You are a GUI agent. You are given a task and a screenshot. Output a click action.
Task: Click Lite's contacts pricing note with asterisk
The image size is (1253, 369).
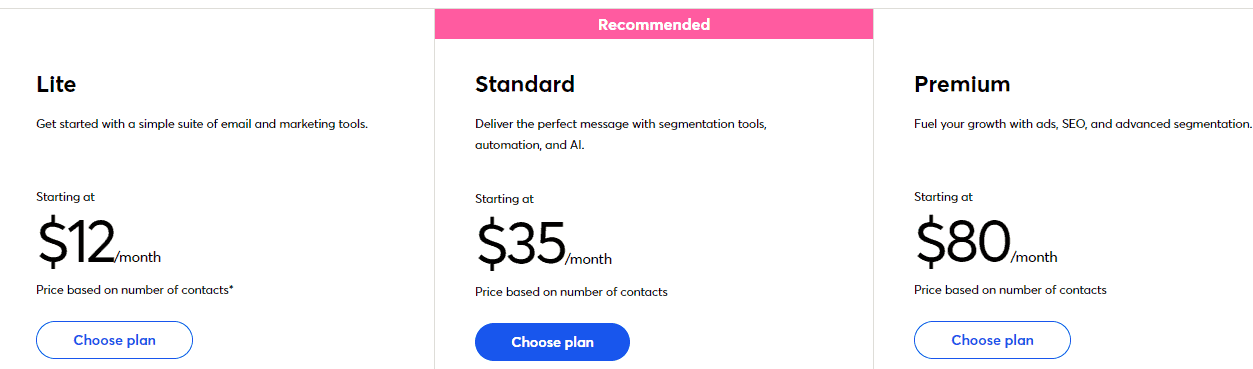(135, 290)
